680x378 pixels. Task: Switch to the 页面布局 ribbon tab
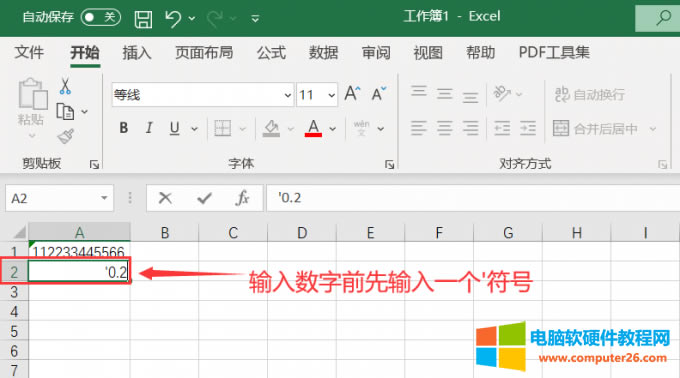(x=204, y=52)
